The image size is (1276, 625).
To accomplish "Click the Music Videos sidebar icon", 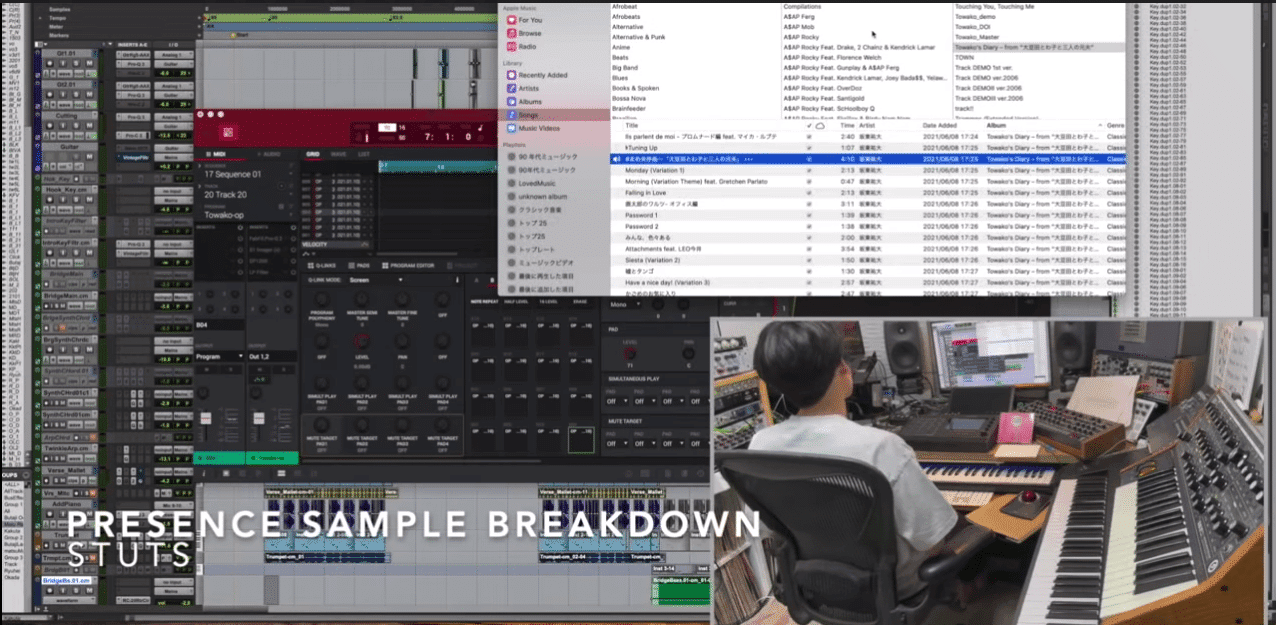I will click(x=510, y=128).
